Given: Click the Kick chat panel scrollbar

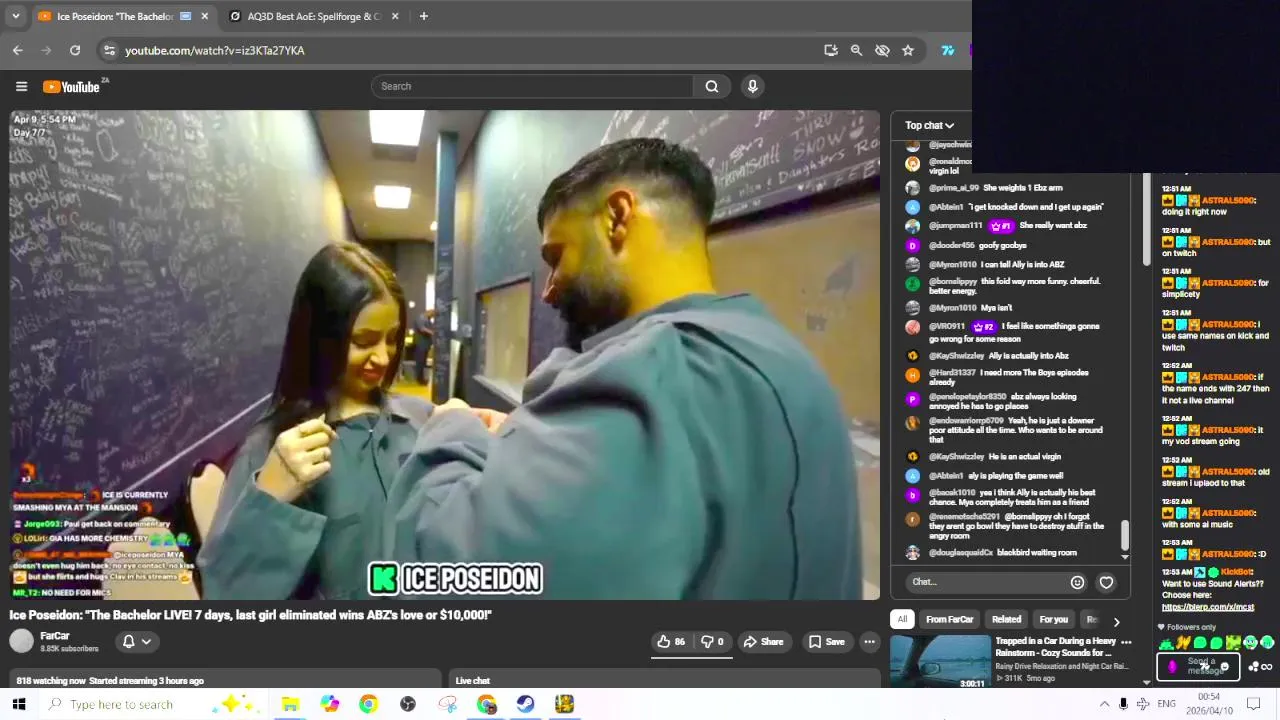Looking at the screenshot, I should pyautogui.click(x=1146, y=219).
